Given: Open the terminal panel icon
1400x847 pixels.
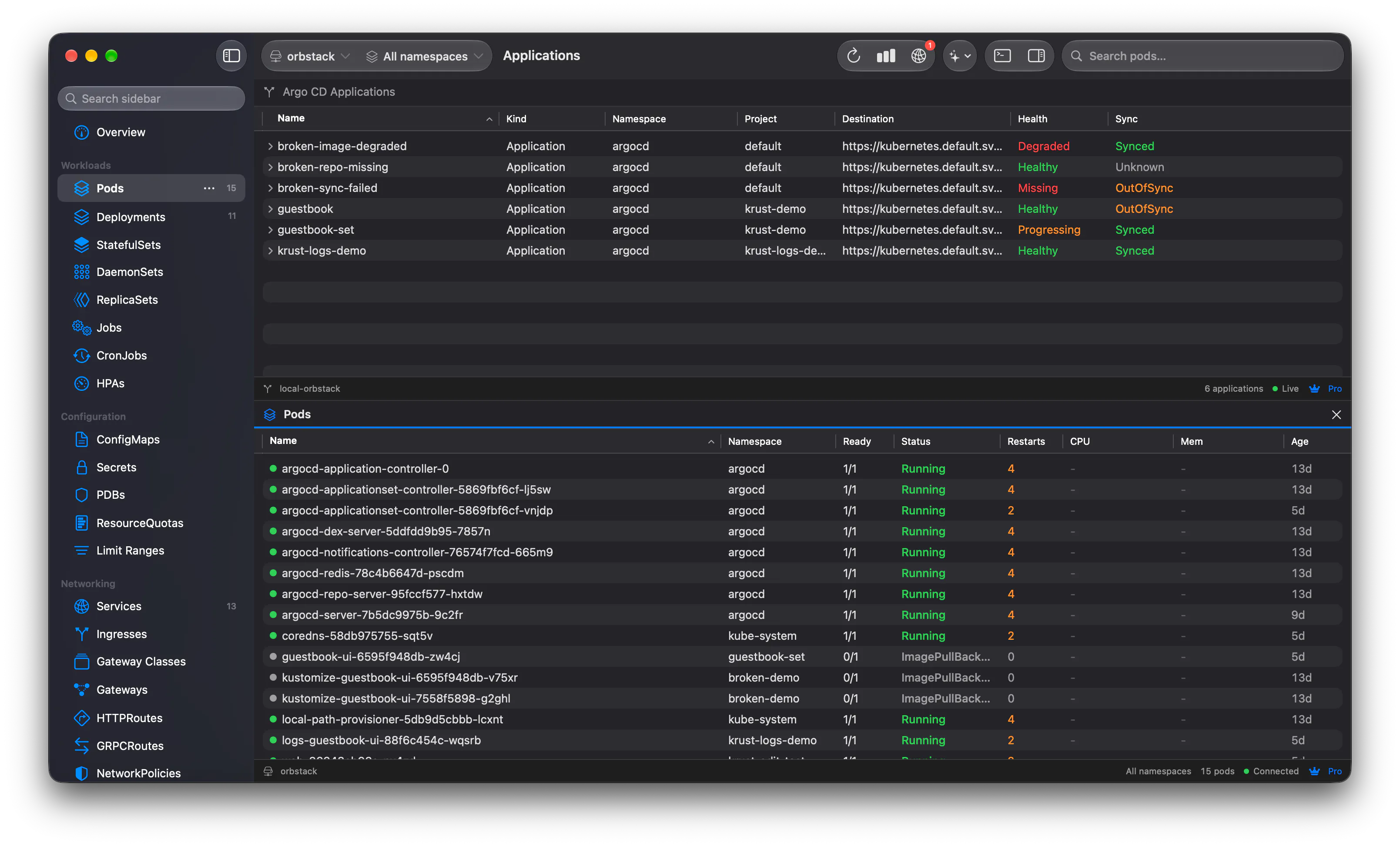Looking at the screenshot, I should point(1002,56).
